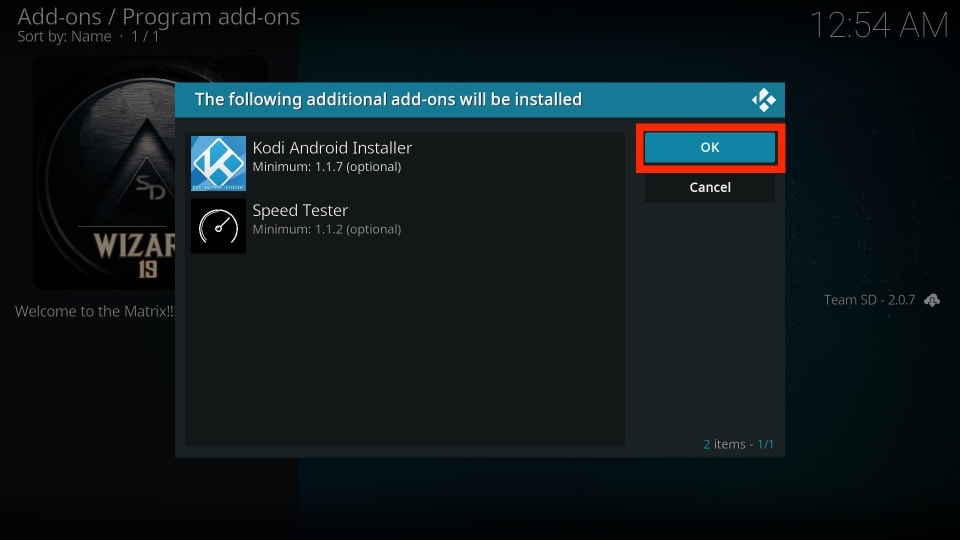Click the cloud download icon beside Team SD
This screenshot has width=960, height=540.
[932, 300]
